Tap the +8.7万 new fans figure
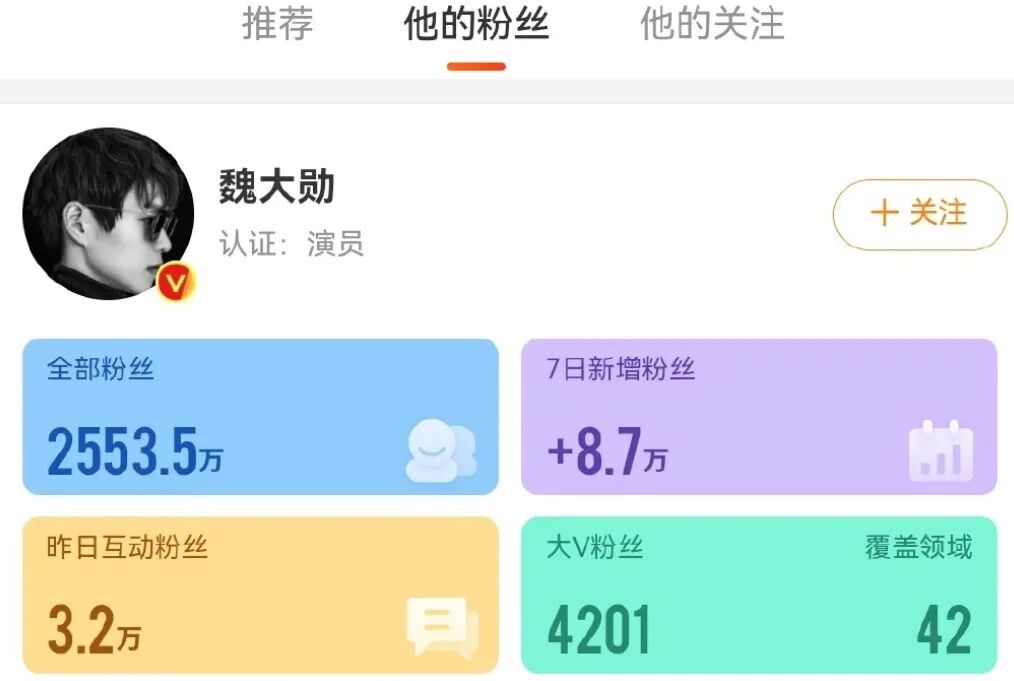 [607, 451]
